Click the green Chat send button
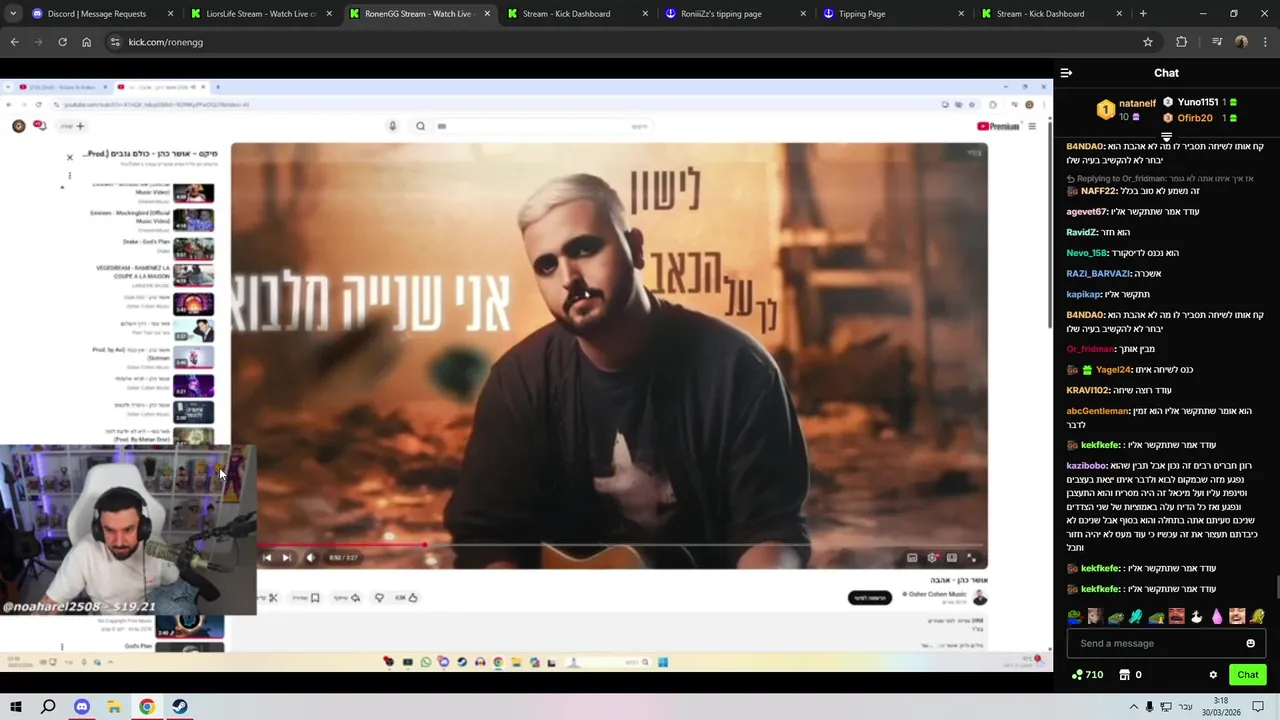The image size is (1280, 720). coord(1247,675)
